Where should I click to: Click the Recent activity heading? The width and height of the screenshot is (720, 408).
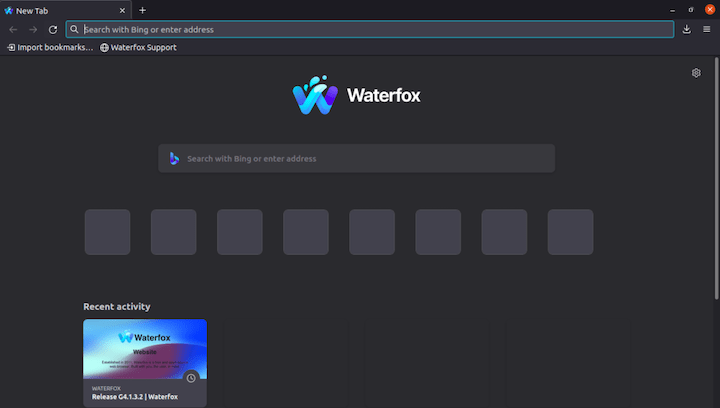point(117,307)
